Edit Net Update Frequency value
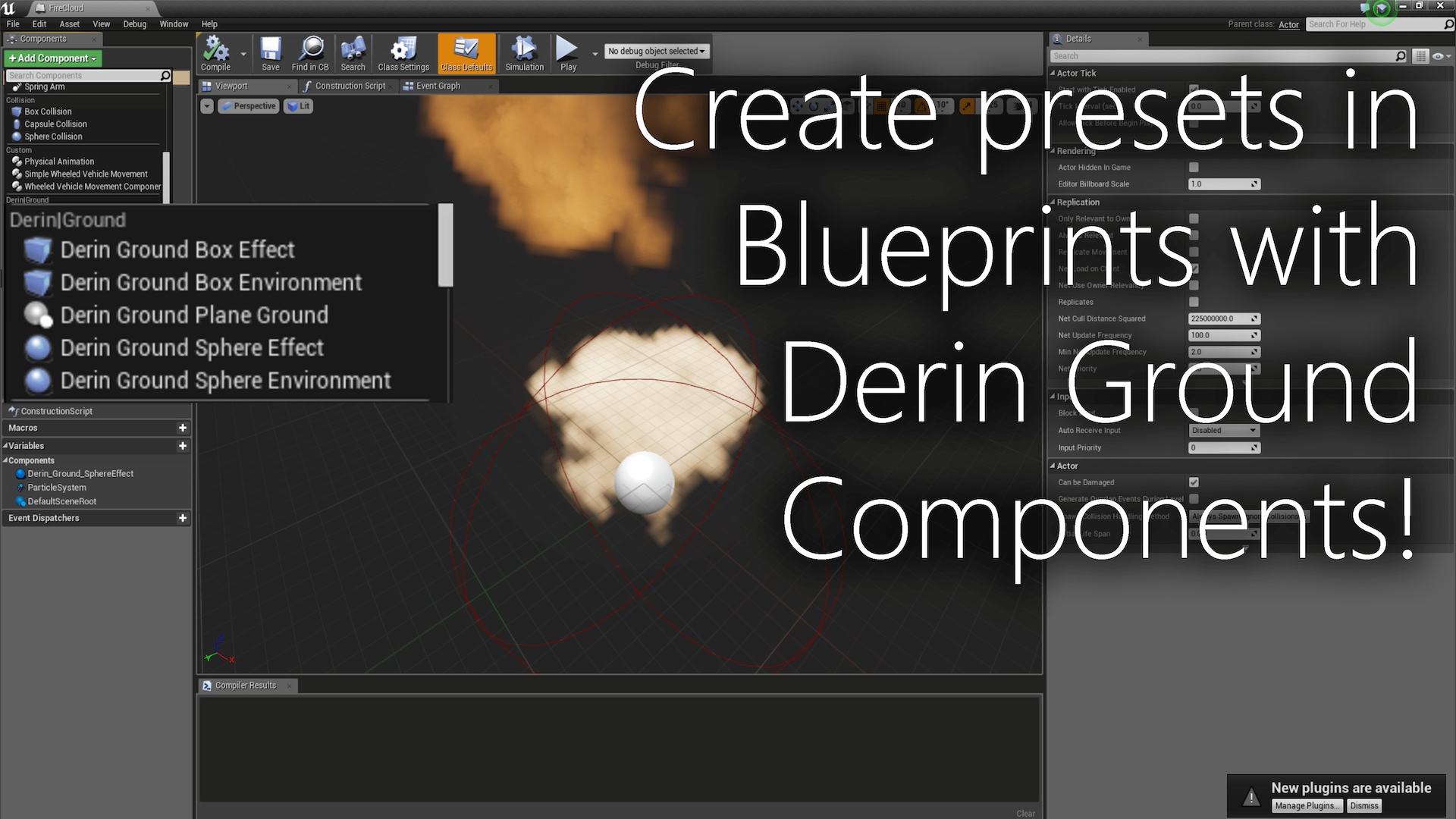Viewport: 1456px width, 819px height. 1224,335
